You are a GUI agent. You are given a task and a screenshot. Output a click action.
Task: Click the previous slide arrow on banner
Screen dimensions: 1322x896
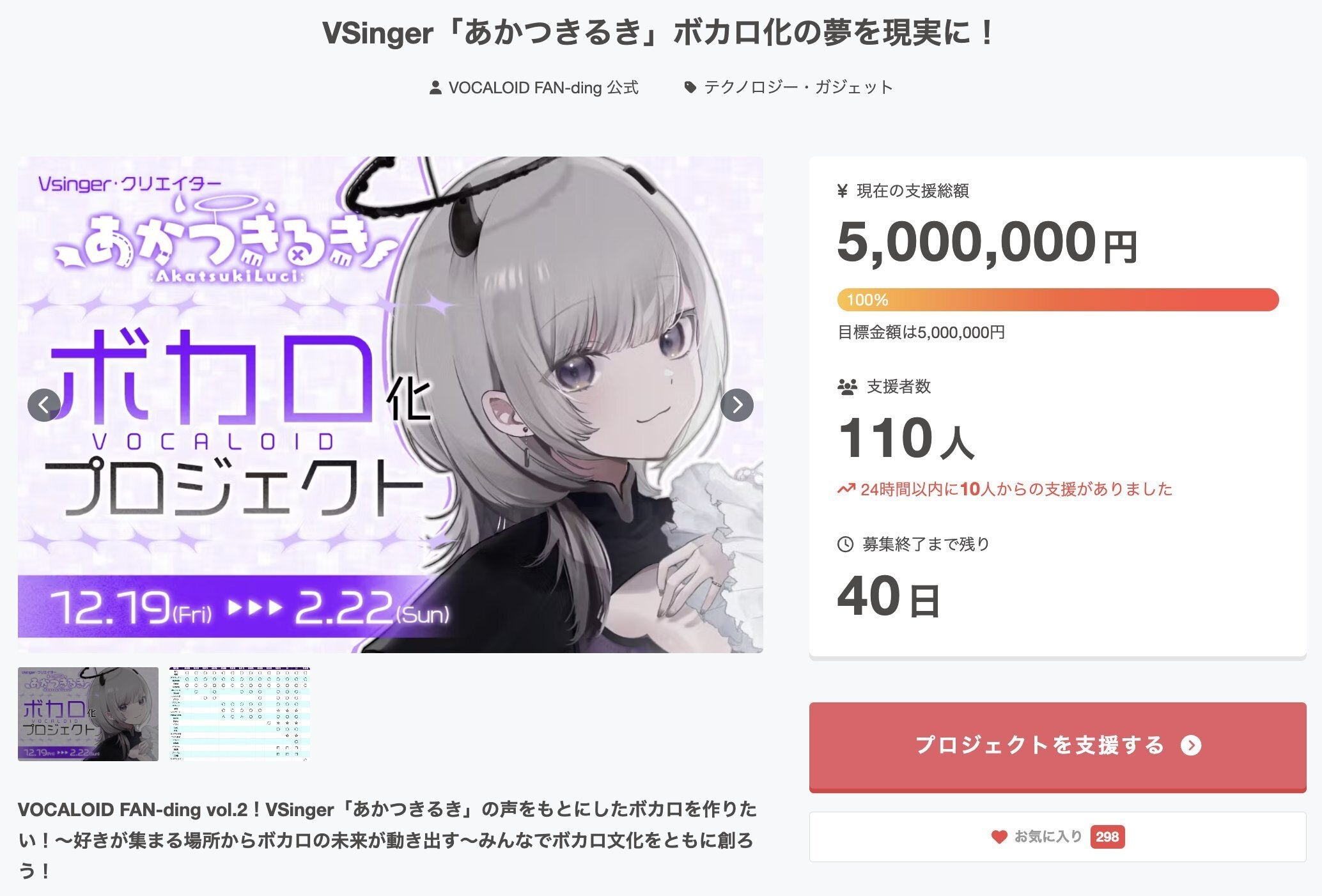point(44,405)
